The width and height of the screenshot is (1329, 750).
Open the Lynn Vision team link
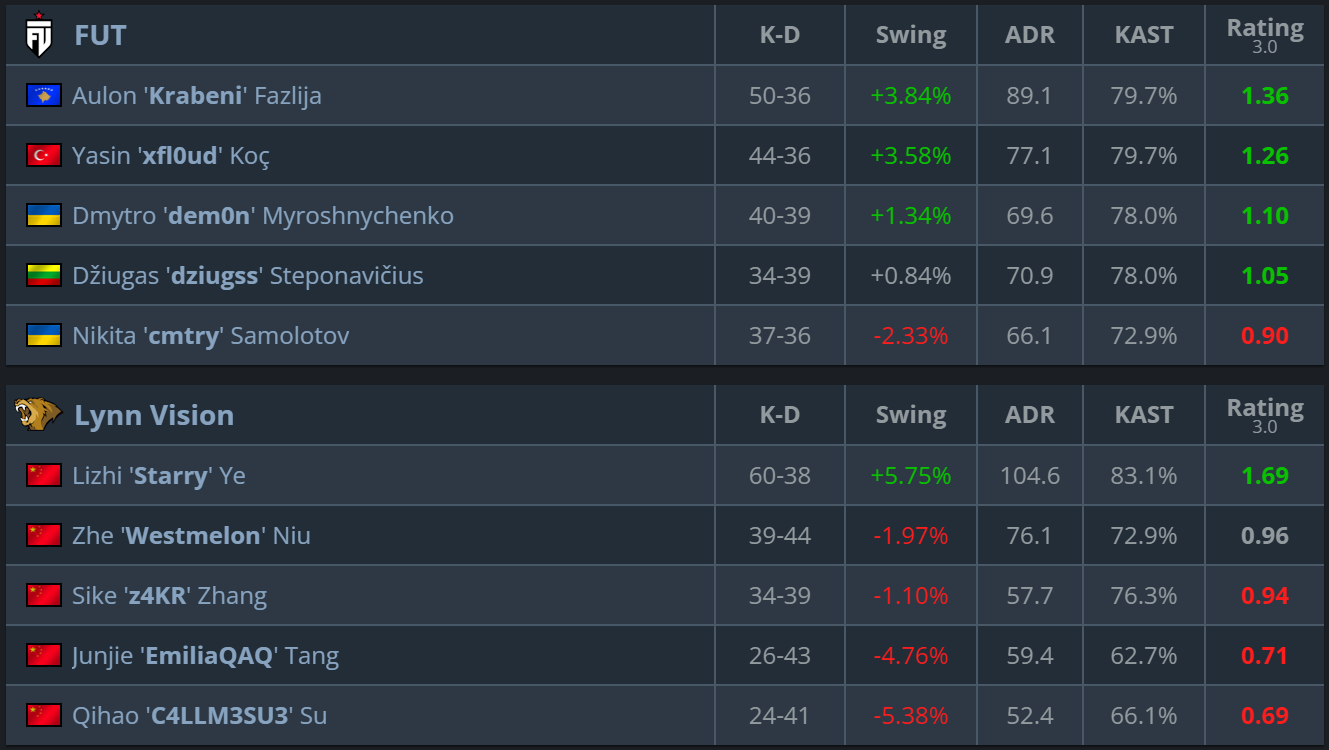tap(154, 415)
